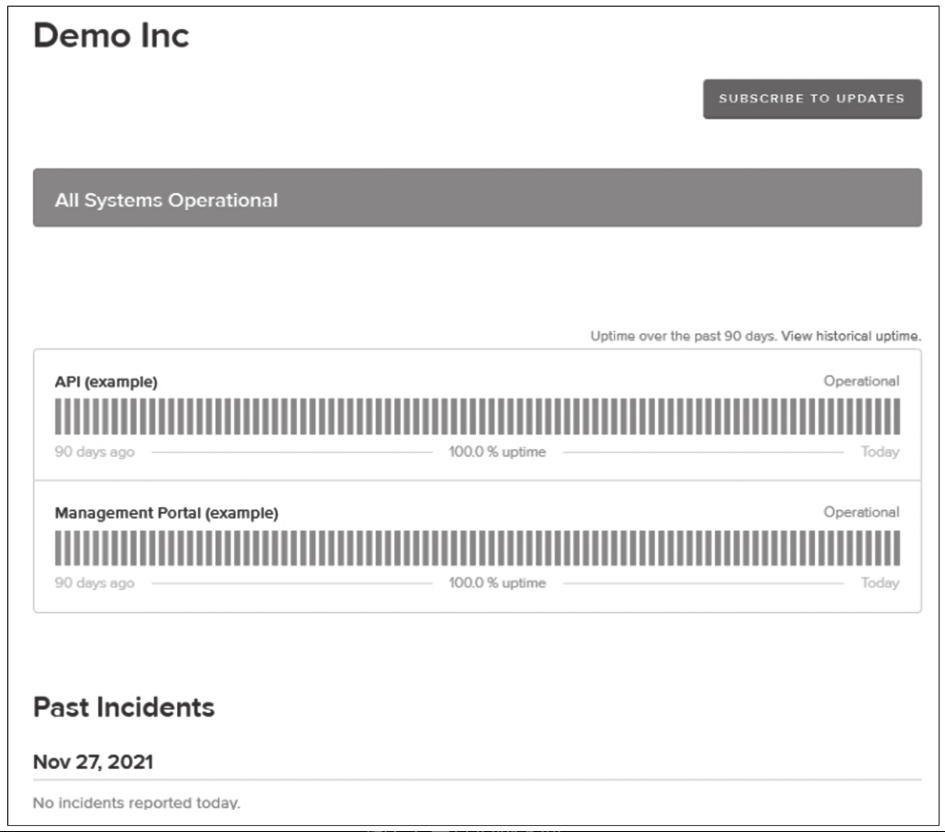Click the Subscribe to Updates button

pos(812,99)
